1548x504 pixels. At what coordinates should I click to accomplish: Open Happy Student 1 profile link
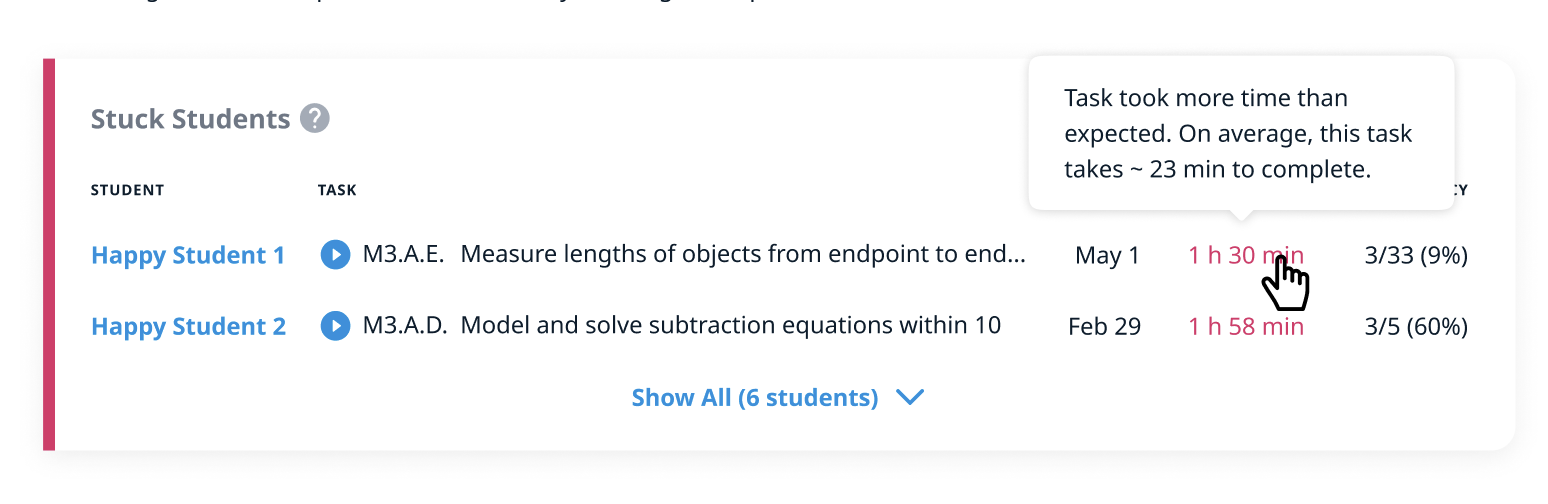pos(188,256)
